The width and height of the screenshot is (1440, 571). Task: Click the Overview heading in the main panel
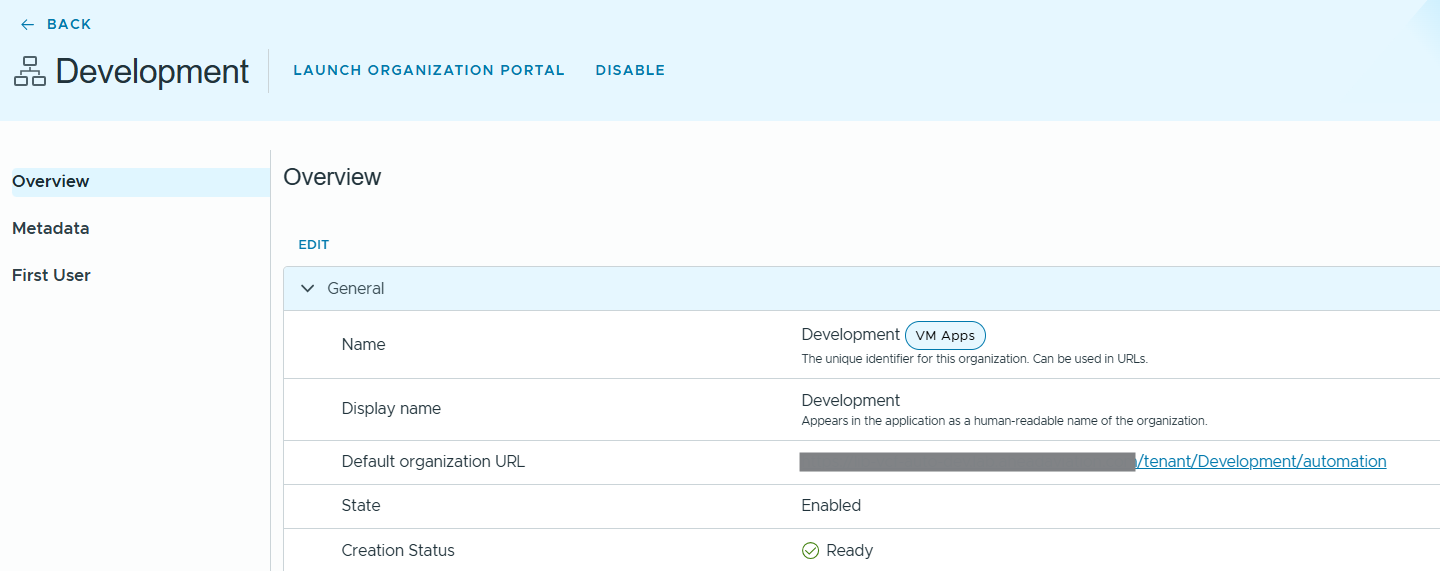pyautogui.click(x=332, y=177)
